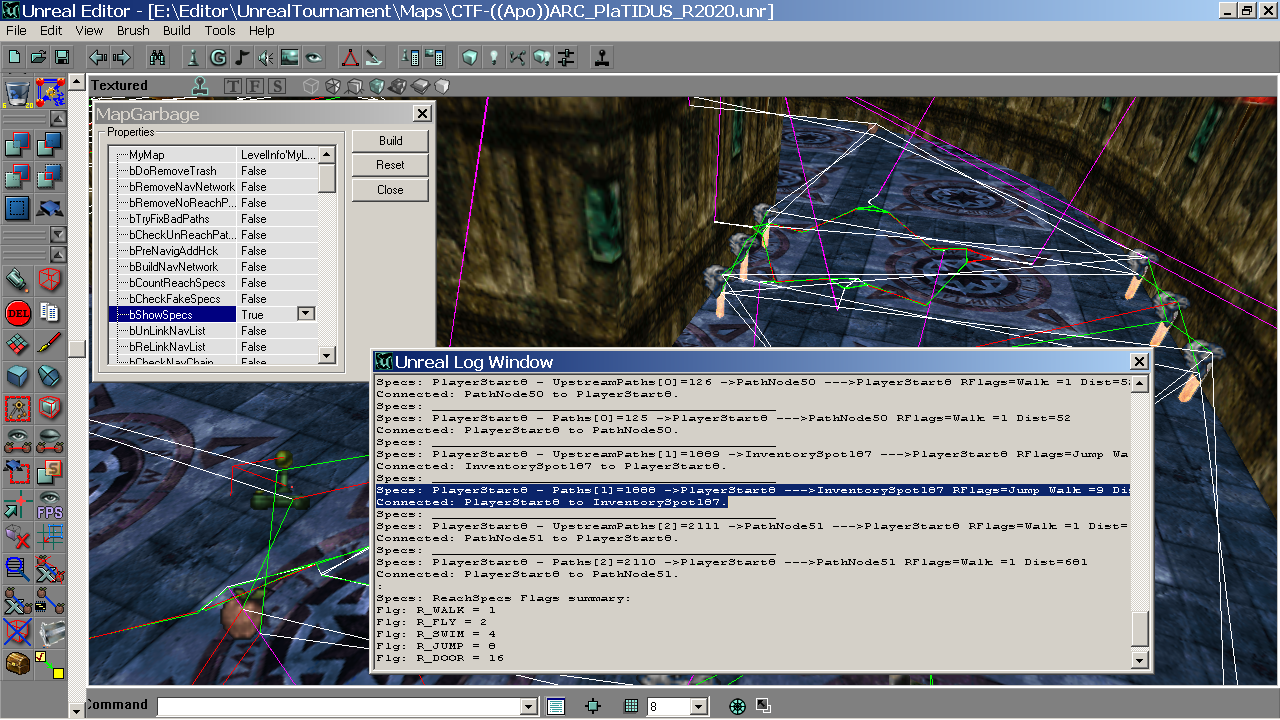
Task: Click Build Paths nodes icon
Action: 517,57
